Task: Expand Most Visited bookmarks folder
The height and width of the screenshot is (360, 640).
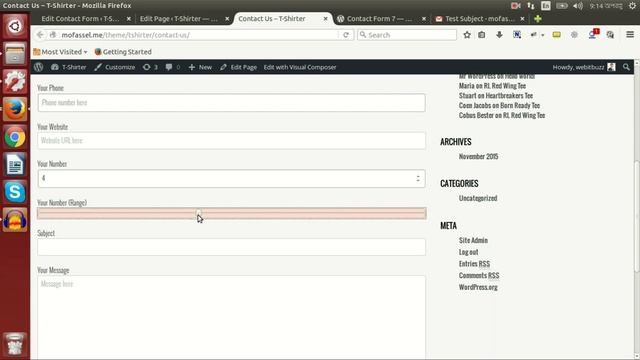Action: 60,52
